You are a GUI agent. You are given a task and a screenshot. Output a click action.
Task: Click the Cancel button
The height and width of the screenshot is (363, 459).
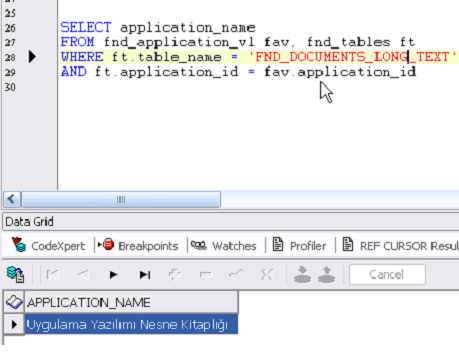coord(387,274)
